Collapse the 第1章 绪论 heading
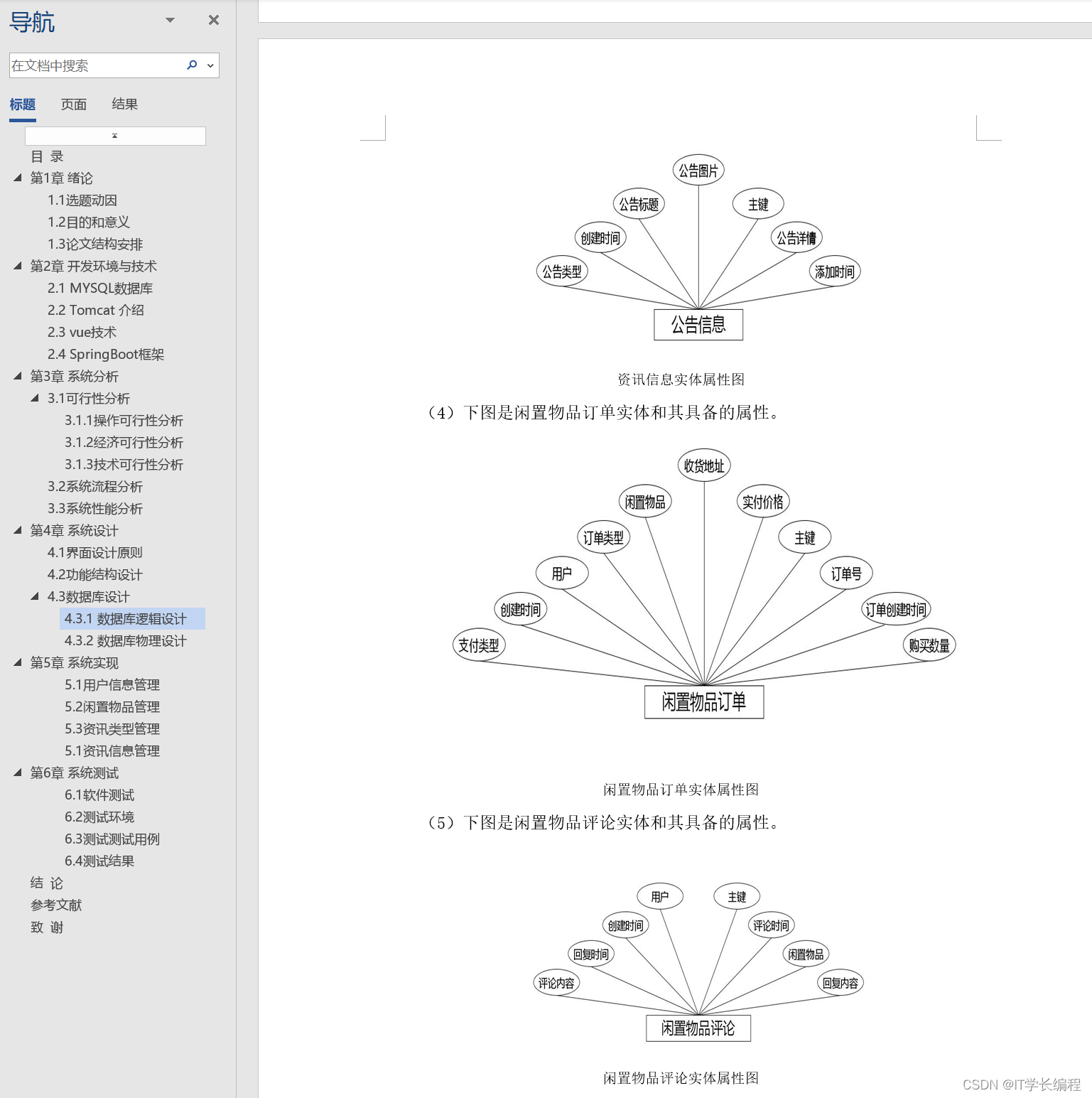Image resolution: width=1092 pixels, height=1098 pixels. tap(18, 178)
